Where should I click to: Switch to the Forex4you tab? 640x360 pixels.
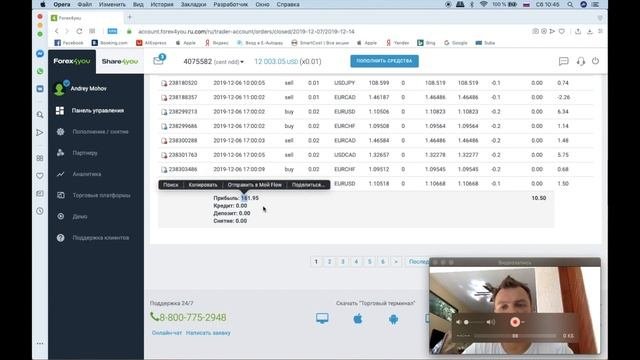pos(72,61)
